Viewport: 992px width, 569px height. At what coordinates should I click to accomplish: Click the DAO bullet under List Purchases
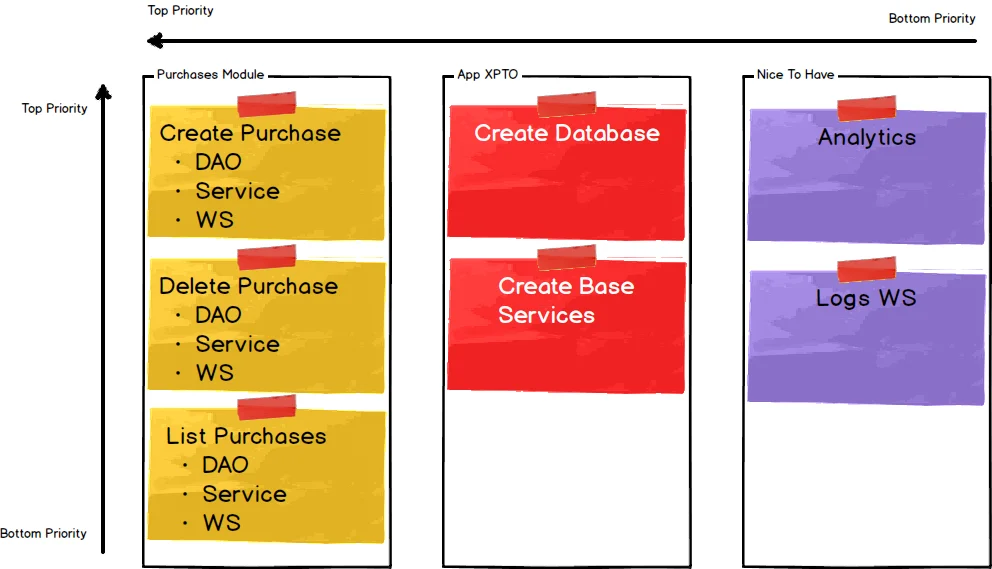(x=225, y=465)
